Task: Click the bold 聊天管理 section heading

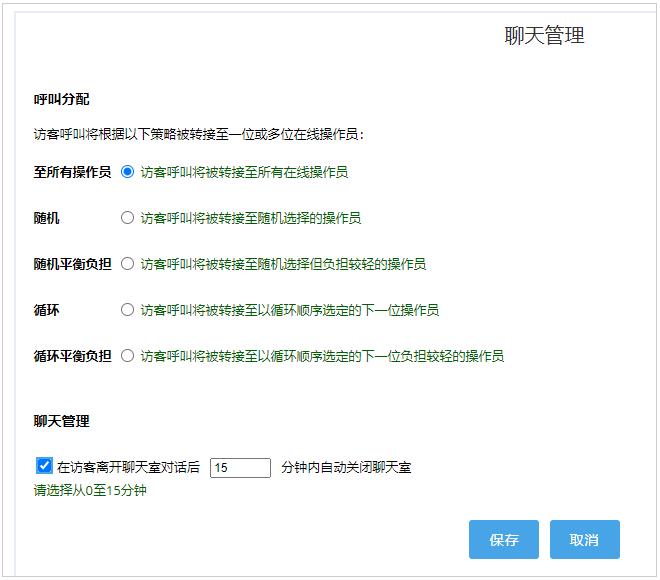Action: [x=61, y=422]
